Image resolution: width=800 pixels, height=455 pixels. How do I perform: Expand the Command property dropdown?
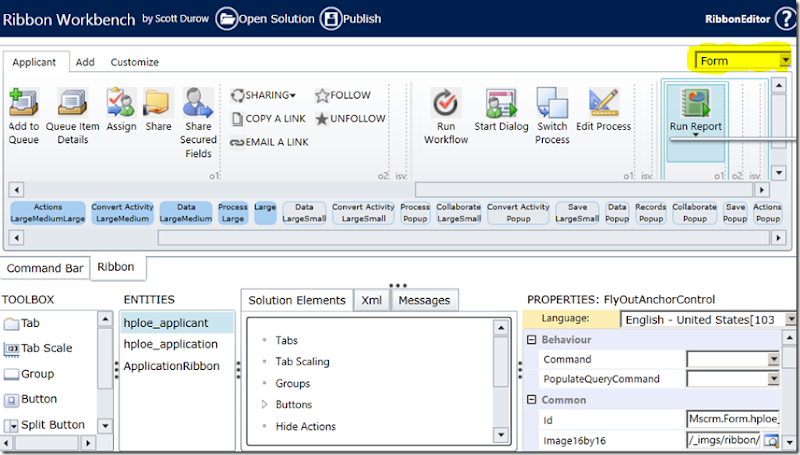click(773, 359)
